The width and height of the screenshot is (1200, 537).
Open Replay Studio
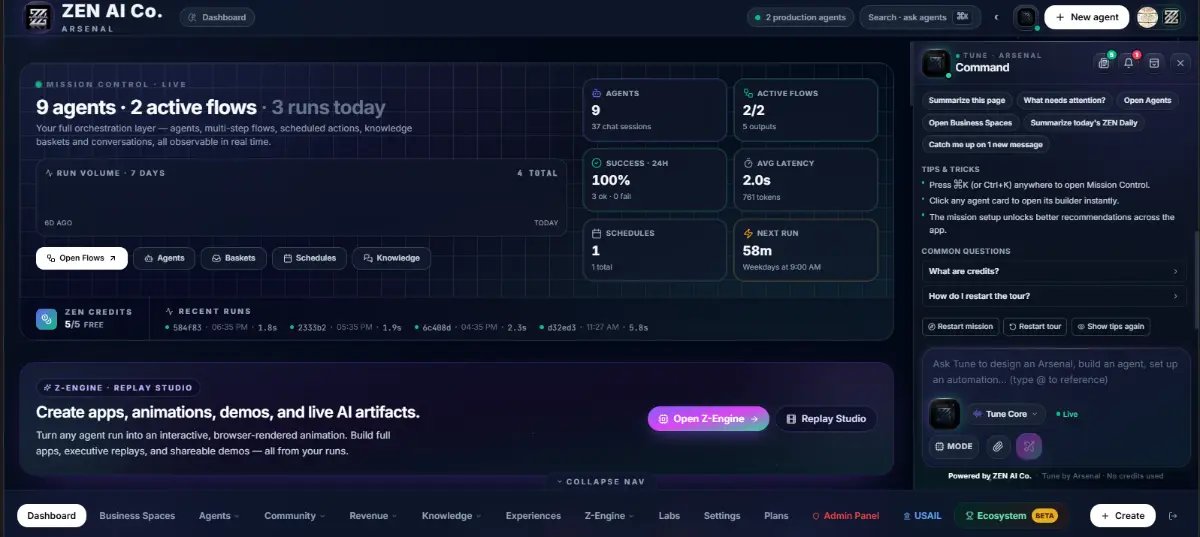(826, 418)
